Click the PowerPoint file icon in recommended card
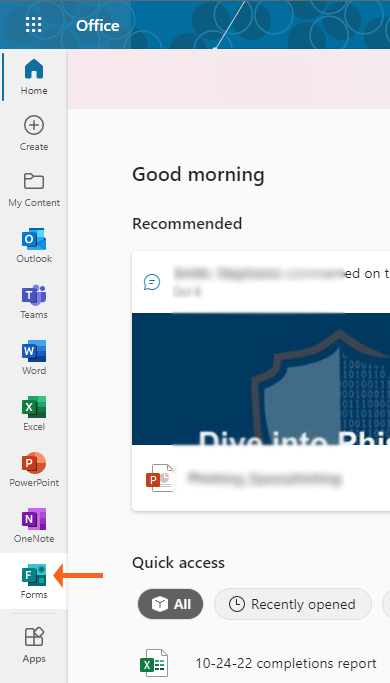The height and width of the screenshot is (683, 390). pos(159,478)
